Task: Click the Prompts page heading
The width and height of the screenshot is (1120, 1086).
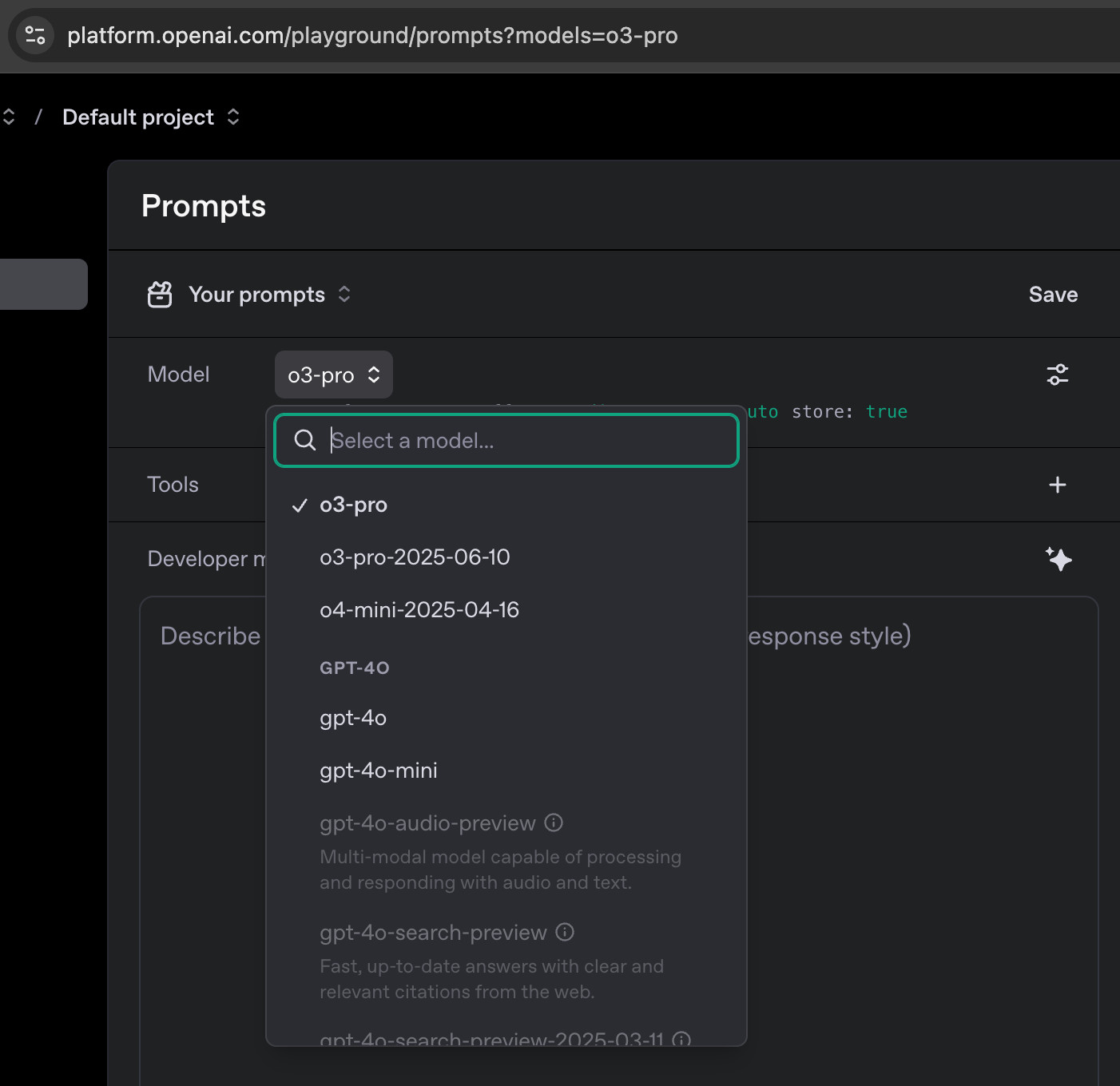Action: 204,206
